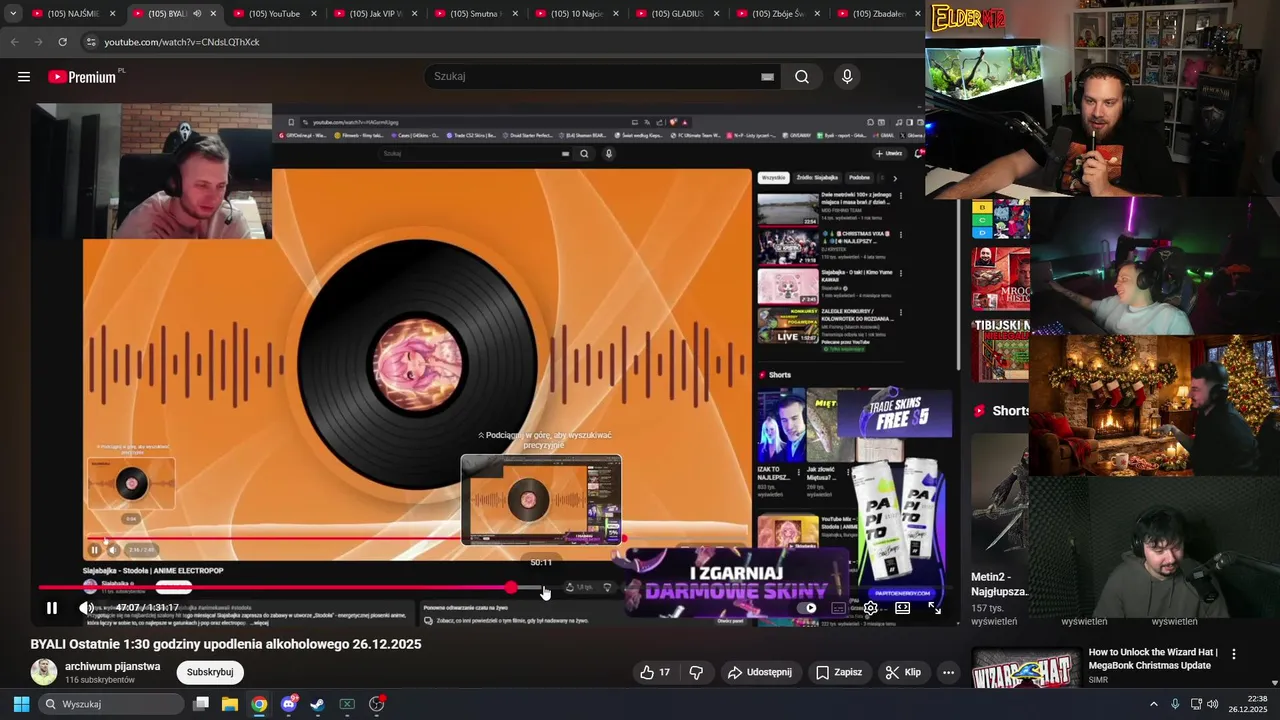
Task: Click Windows taskbar Wyszukaj search box
Action: point(110,704)
